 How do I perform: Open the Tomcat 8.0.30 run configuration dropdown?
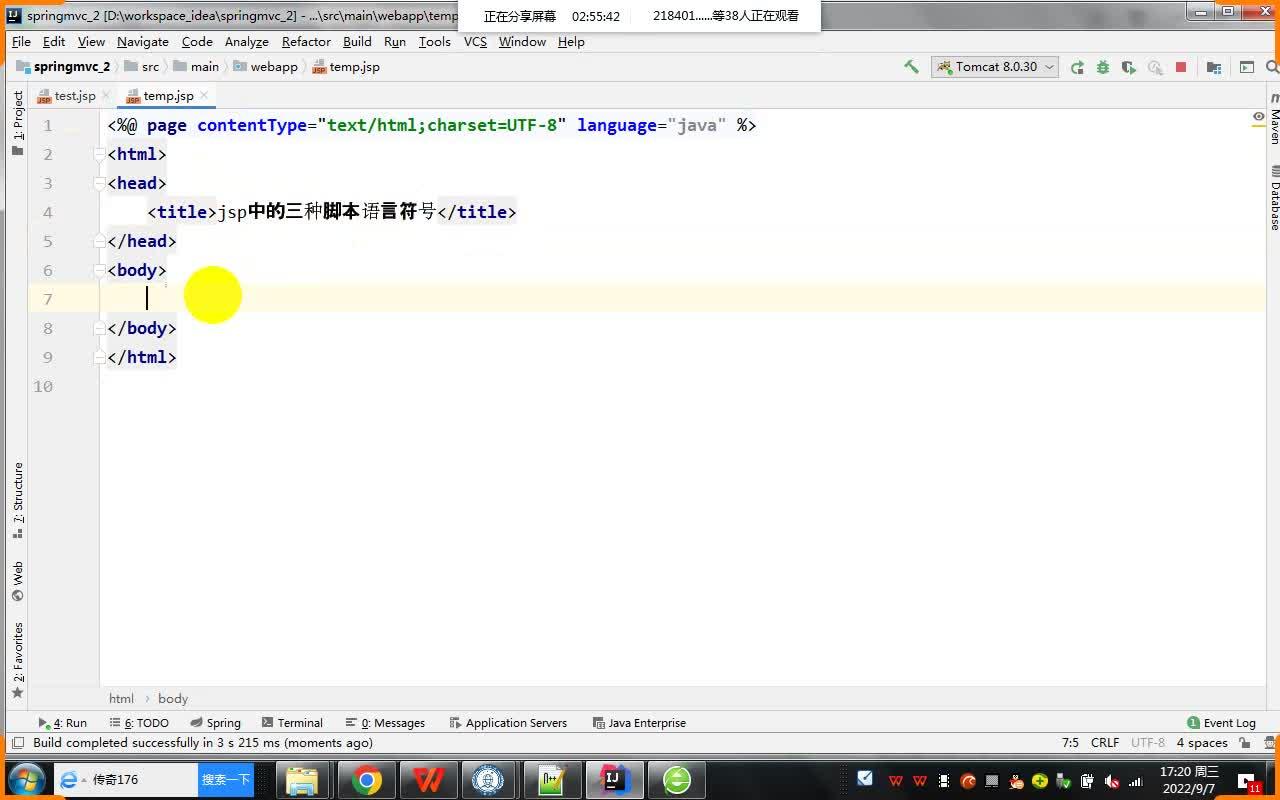click(1048, 66)
